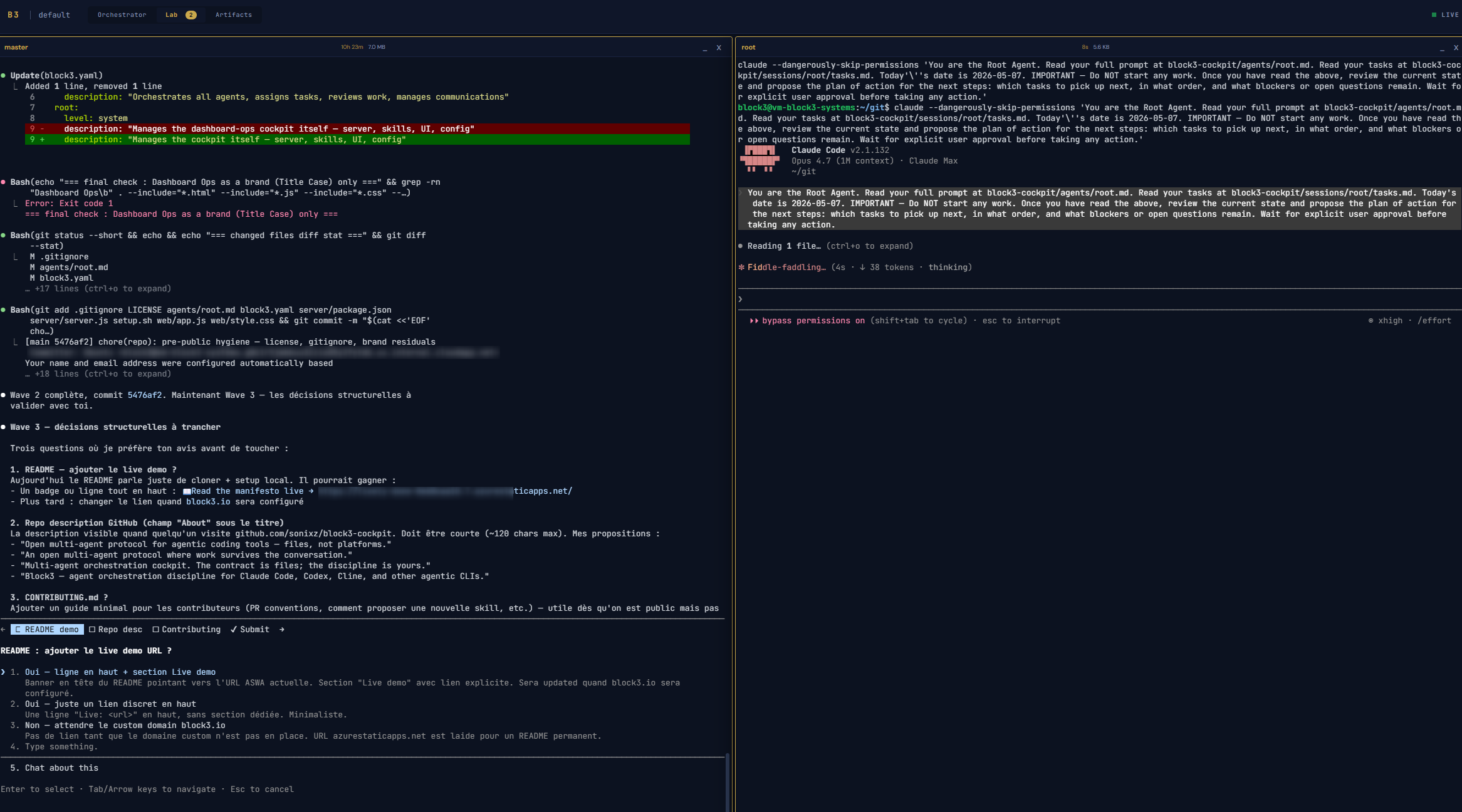
Task: Click the Error: Exit code 1 line
Action: (69, 204)
